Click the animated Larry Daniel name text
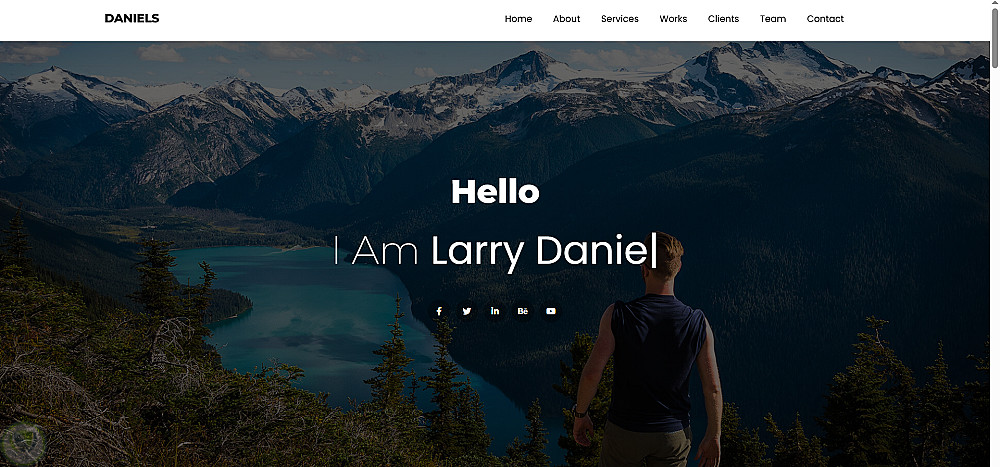This screenshot has height=467, width=1000. pyautogui.click(x=539, y=251)
